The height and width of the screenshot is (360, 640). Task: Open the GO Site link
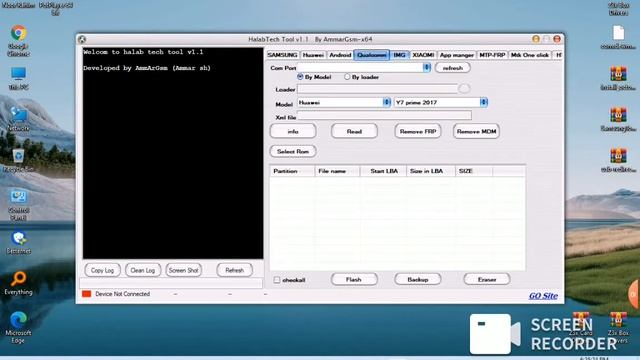pyautogui.click(x=543, y=296)
